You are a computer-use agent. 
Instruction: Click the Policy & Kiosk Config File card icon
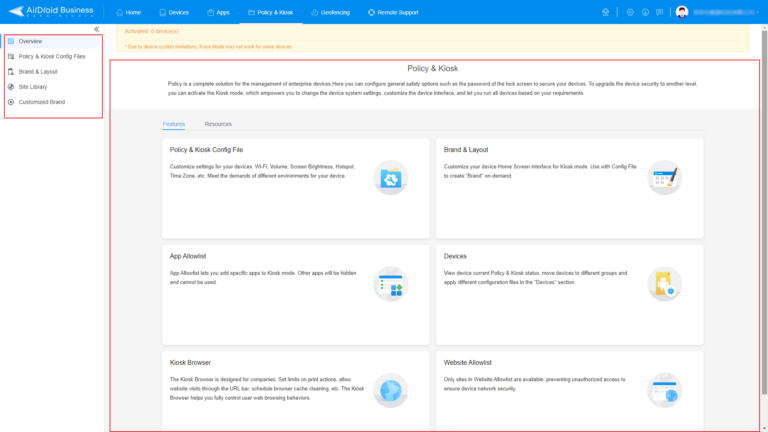[390, 178]
